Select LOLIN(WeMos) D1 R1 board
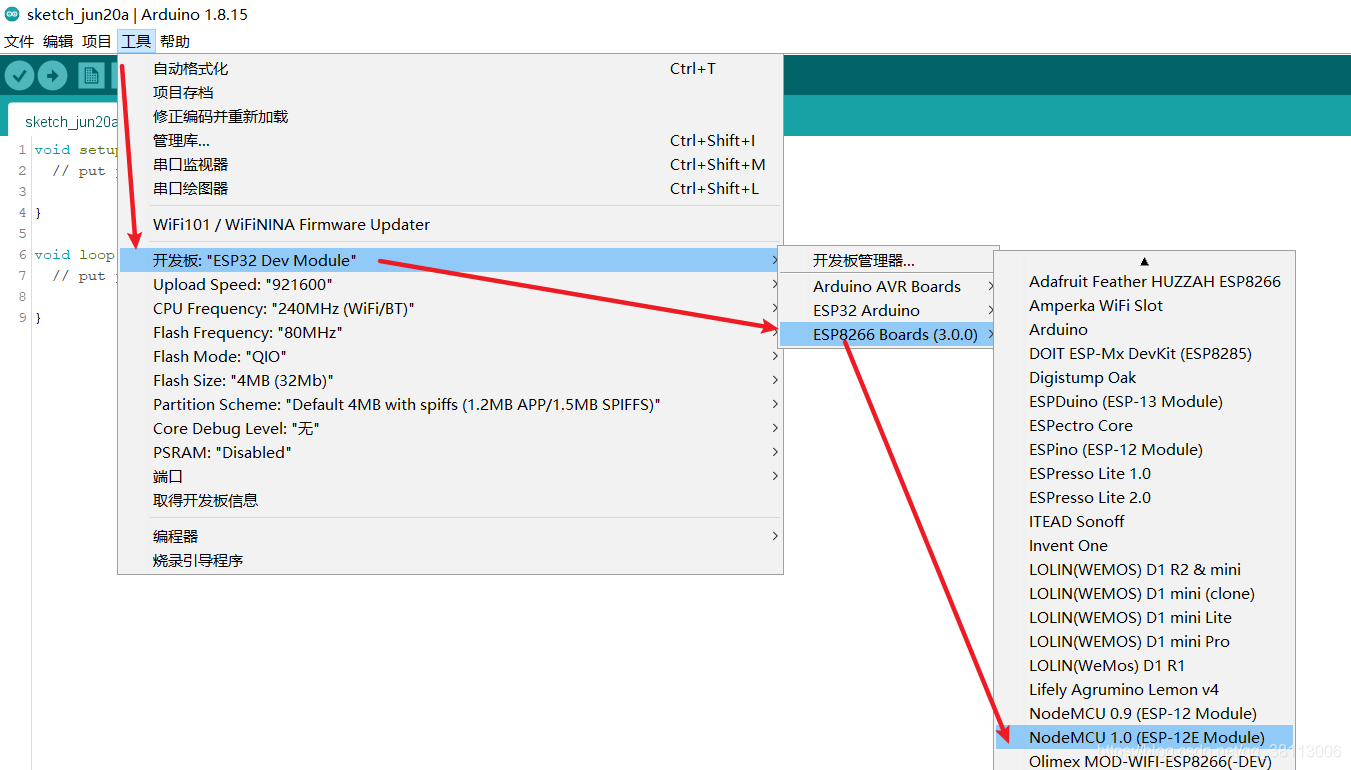The width and height of the screenshot is (1351, 770). [1144, 666]
